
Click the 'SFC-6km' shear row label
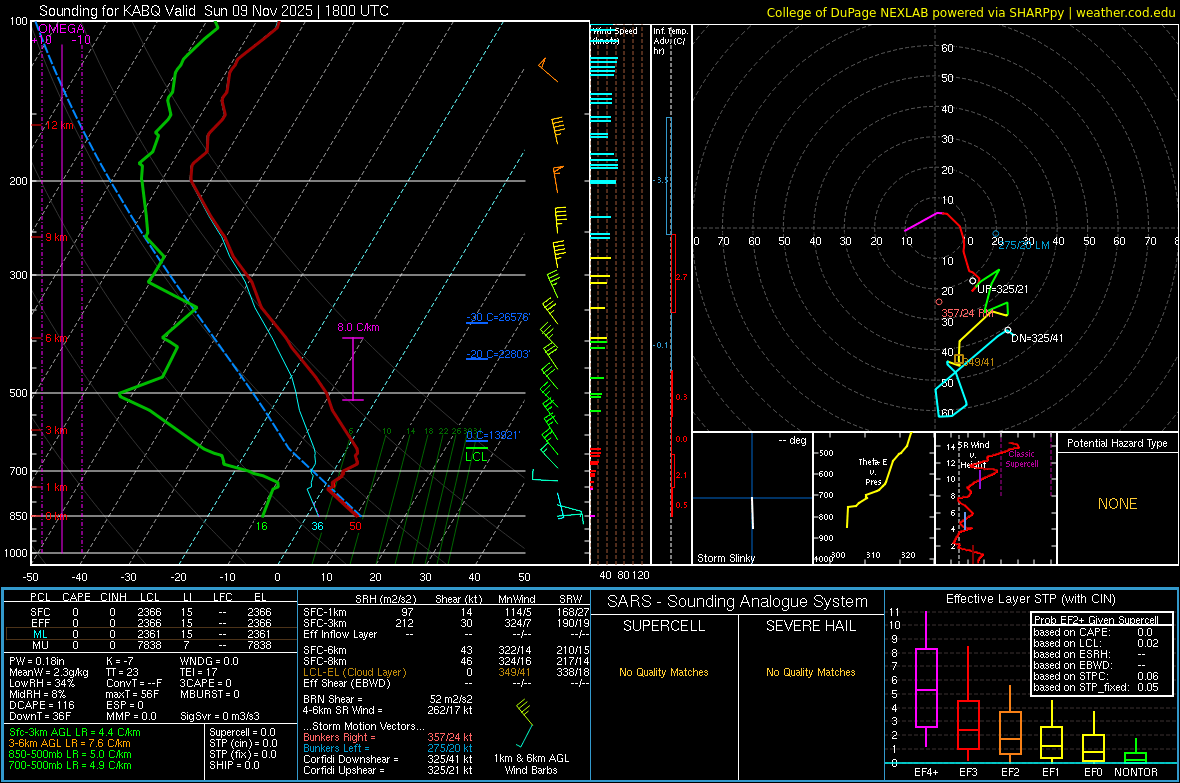(325, 650)
